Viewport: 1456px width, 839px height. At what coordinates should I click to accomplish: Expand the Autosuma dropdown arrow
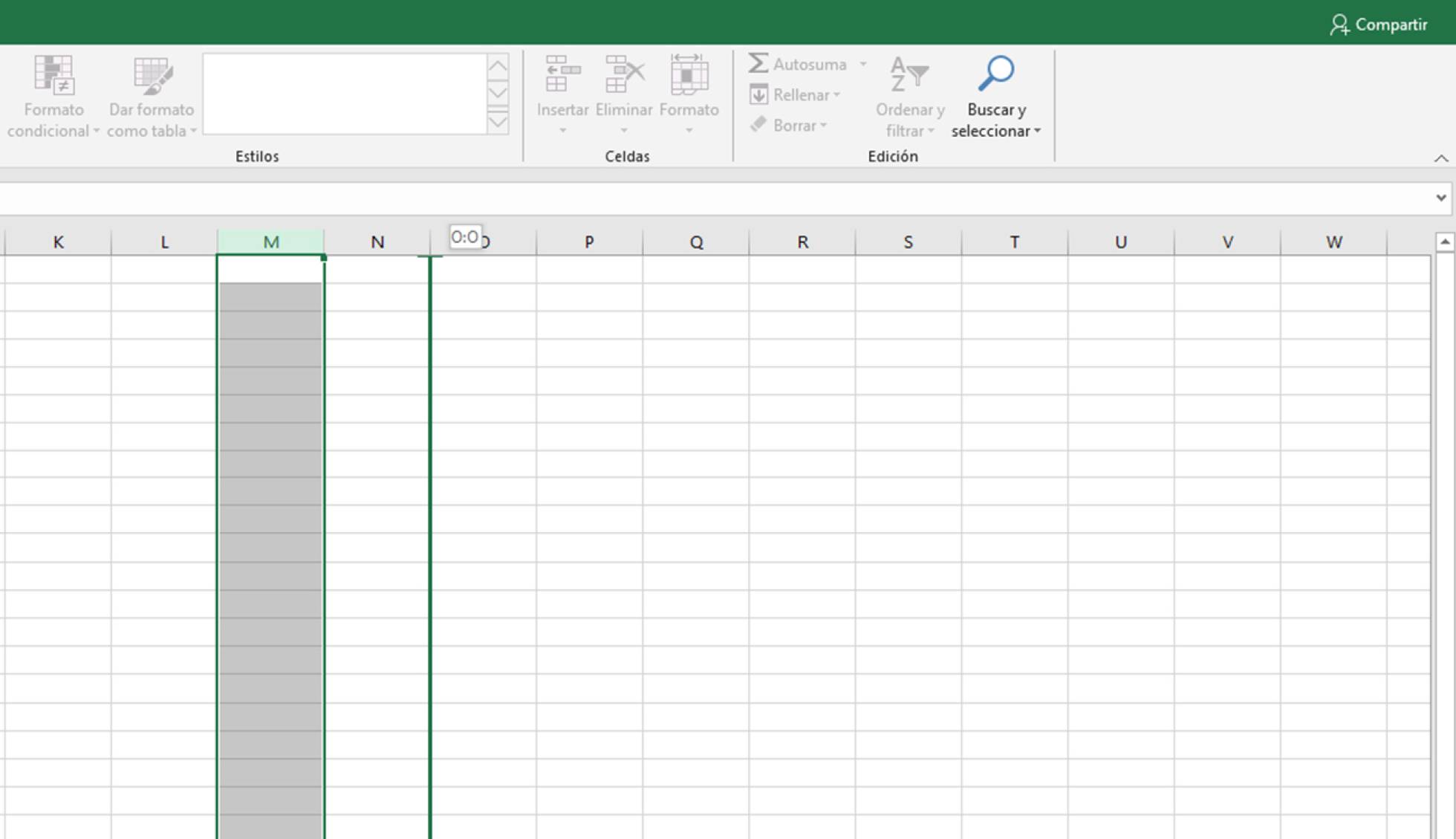(864, 64)
